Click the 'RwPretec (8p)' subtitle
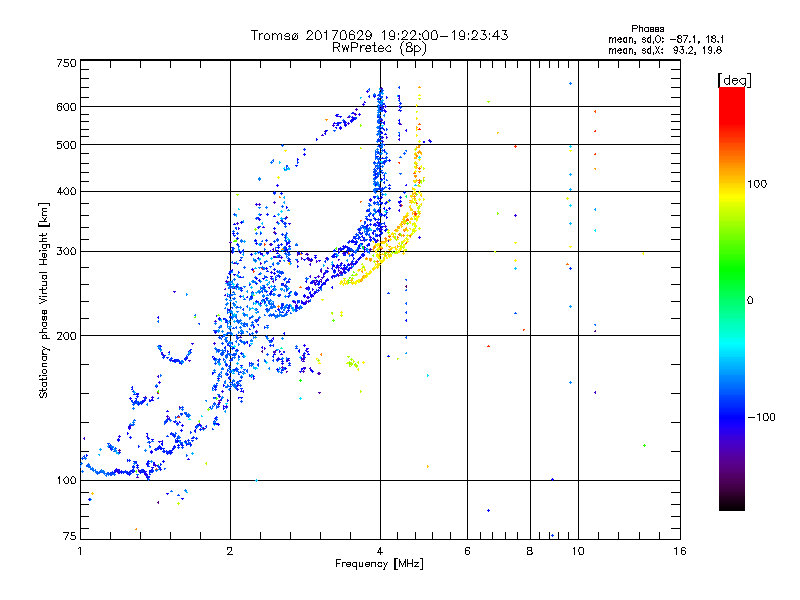 379,48
